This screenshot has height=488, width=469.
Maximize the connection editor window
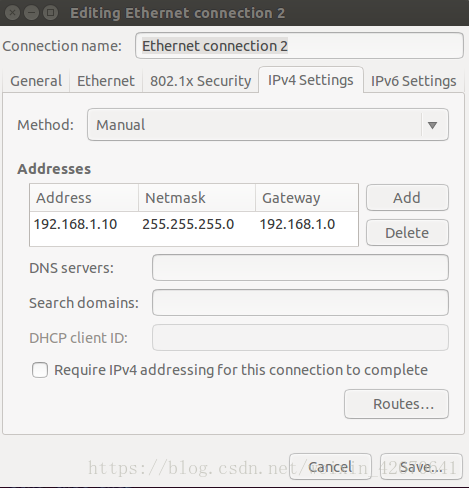51,13
